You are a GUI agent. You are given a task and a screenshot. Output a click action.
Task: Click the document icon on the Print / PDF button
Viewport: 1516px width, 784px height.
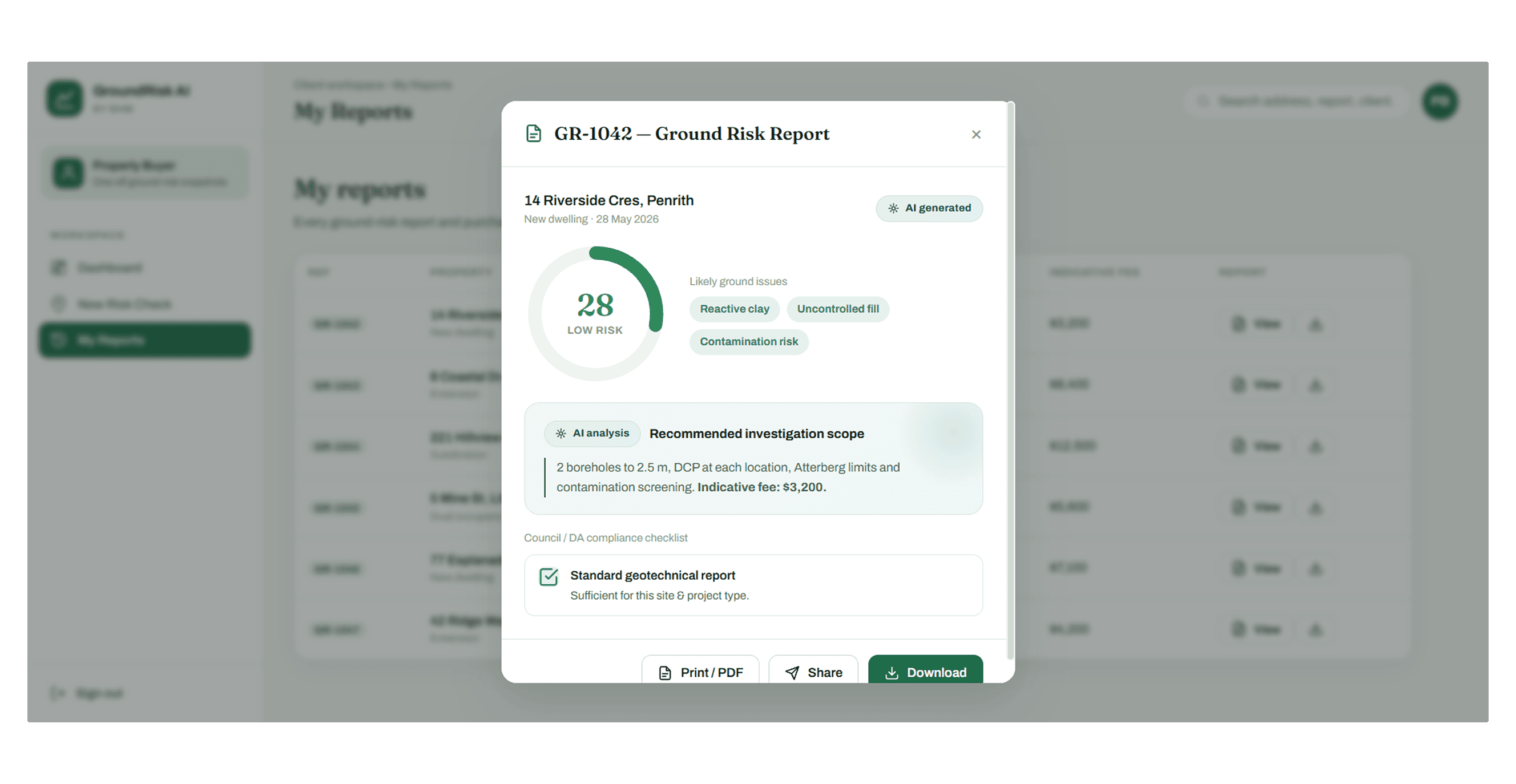(665, 672)
